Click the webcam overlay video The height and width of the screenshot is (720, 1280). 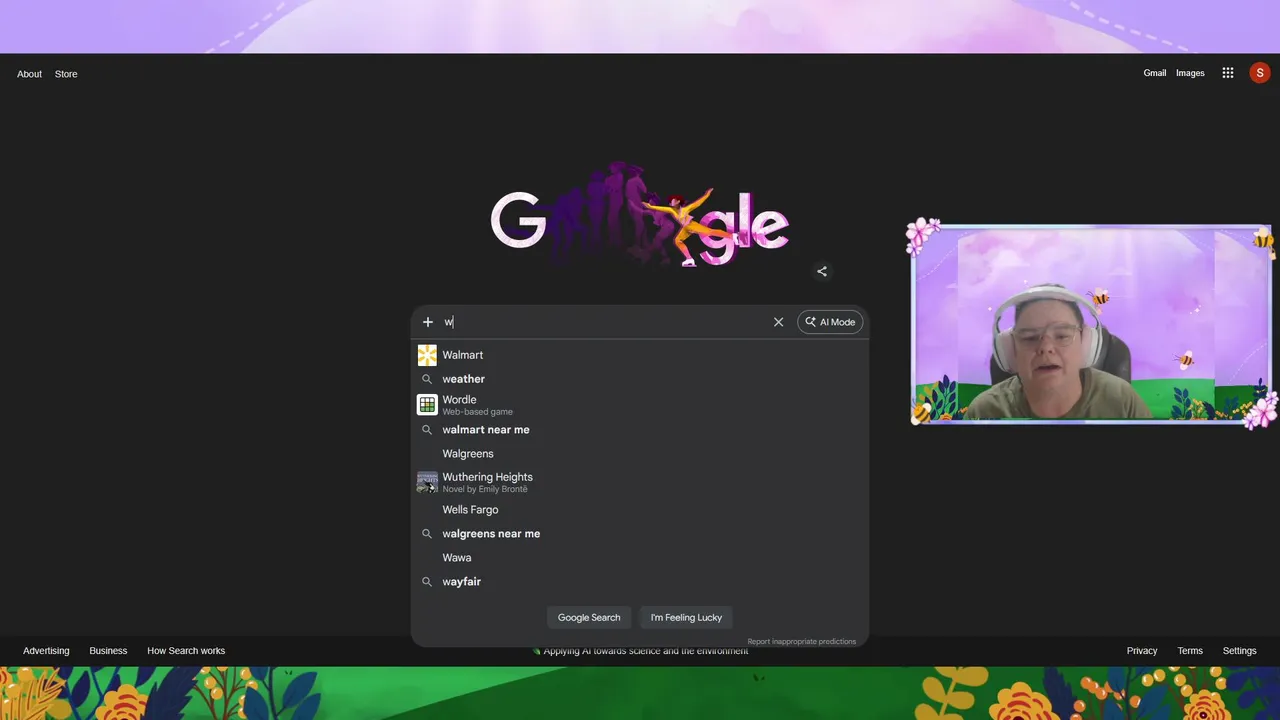point(1092,323)
